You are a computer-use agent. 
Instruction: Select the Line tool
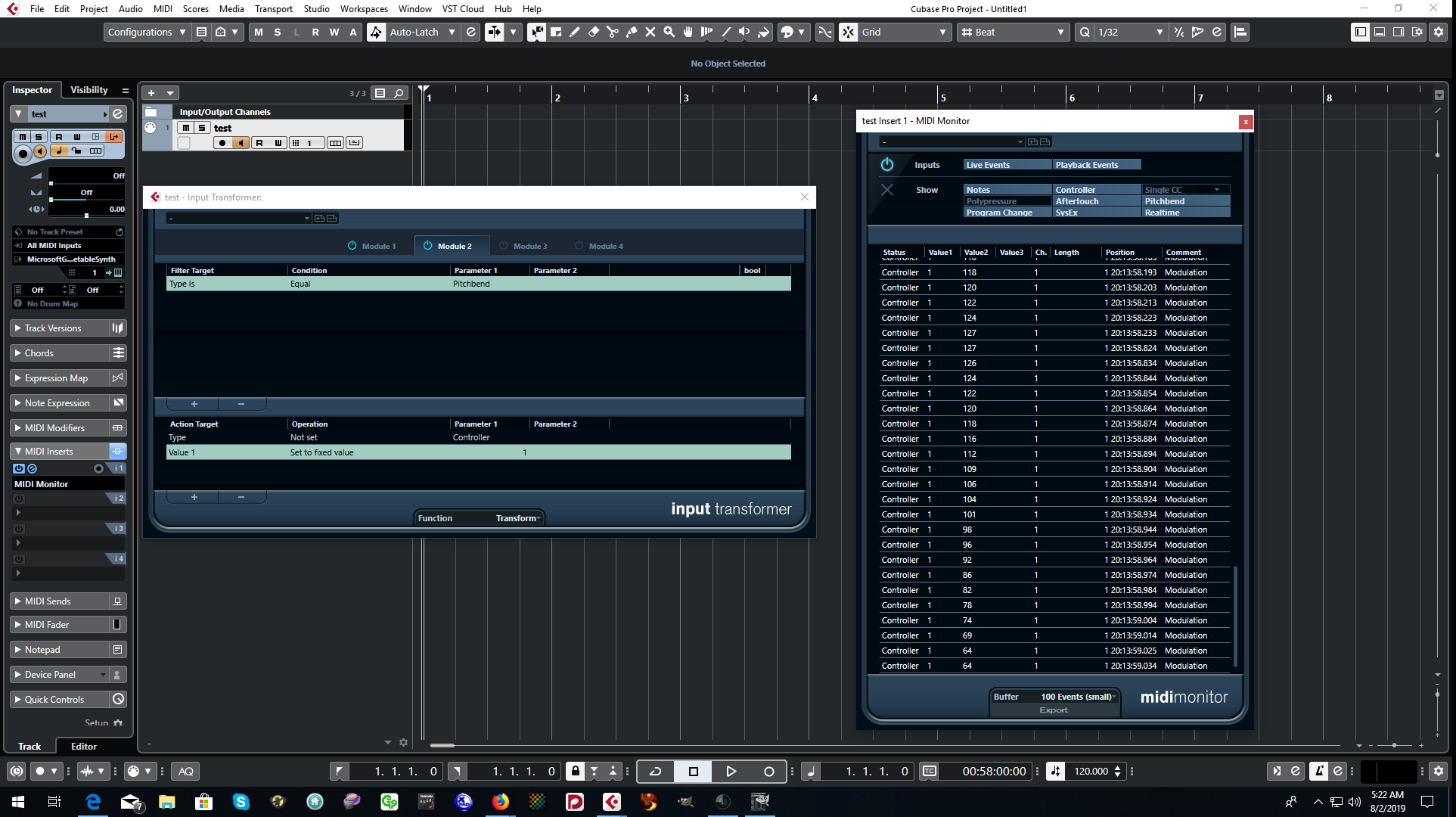726,32
